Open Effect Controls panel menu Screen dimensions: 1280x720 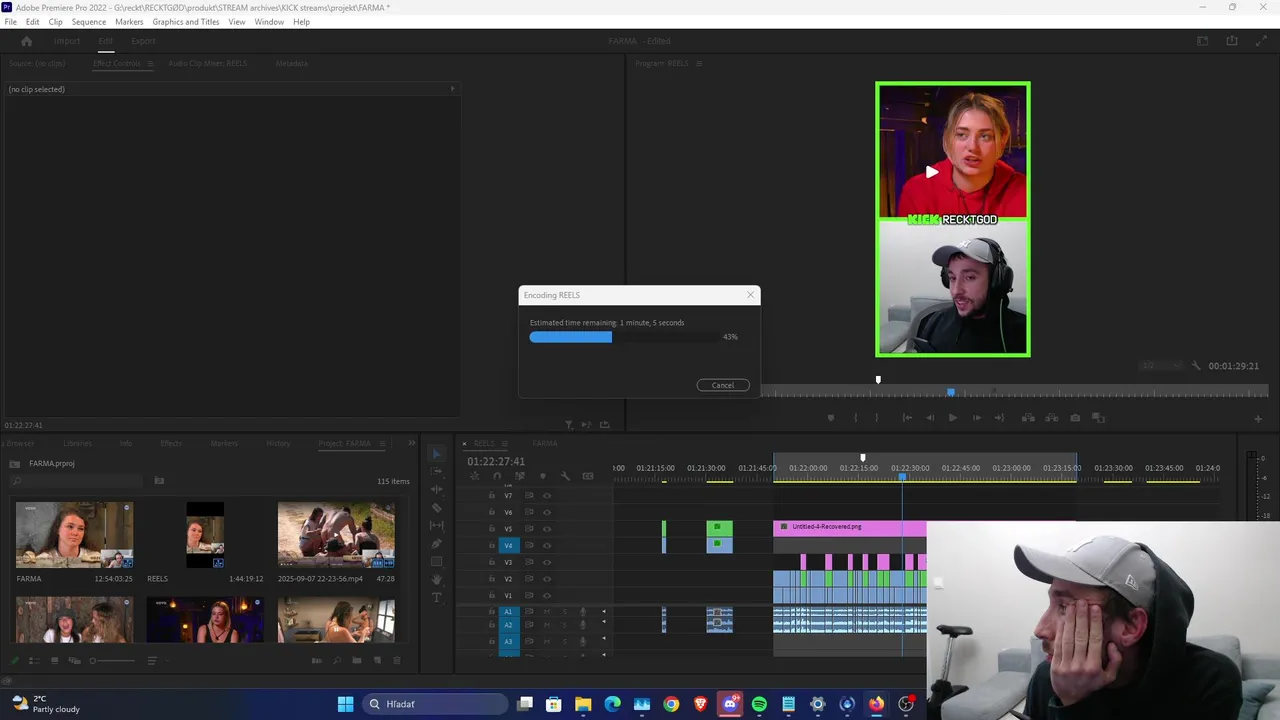pyautogui.click(x=151, y=63)
